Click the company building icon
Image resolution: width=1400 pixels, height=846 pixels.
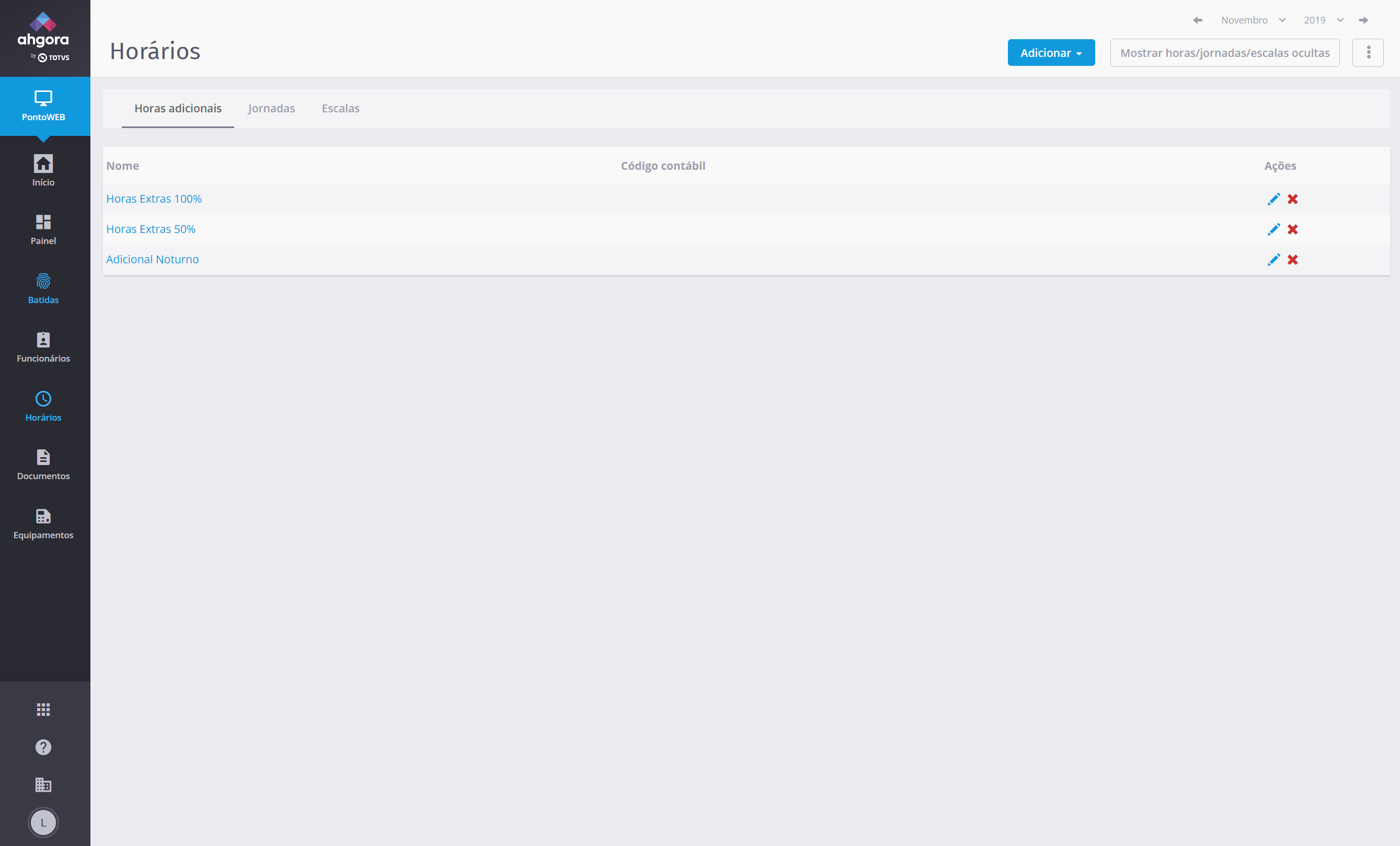pos(43,785)
